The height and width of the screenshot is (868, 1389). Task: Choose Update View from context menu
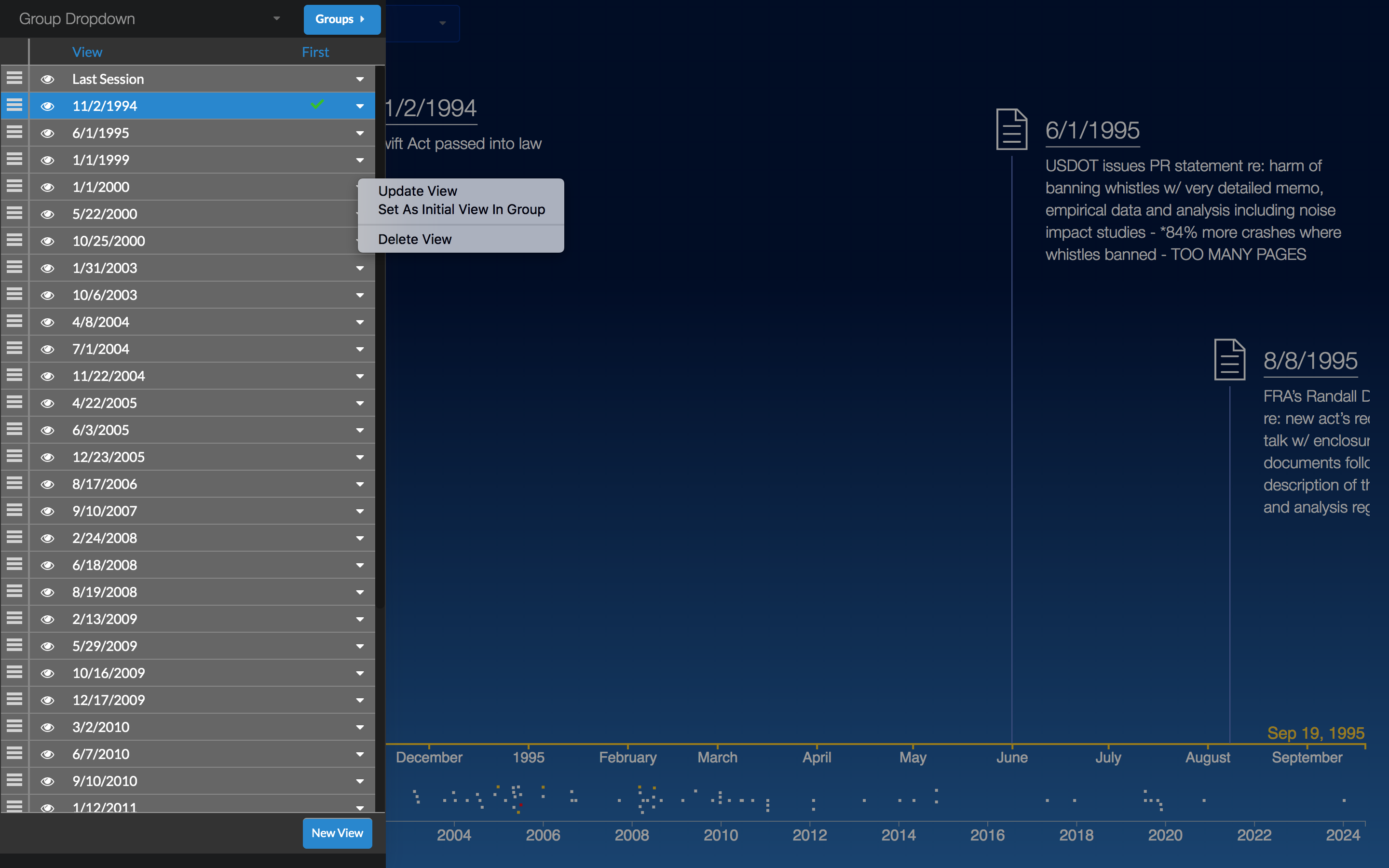click(x=417, y=190)
